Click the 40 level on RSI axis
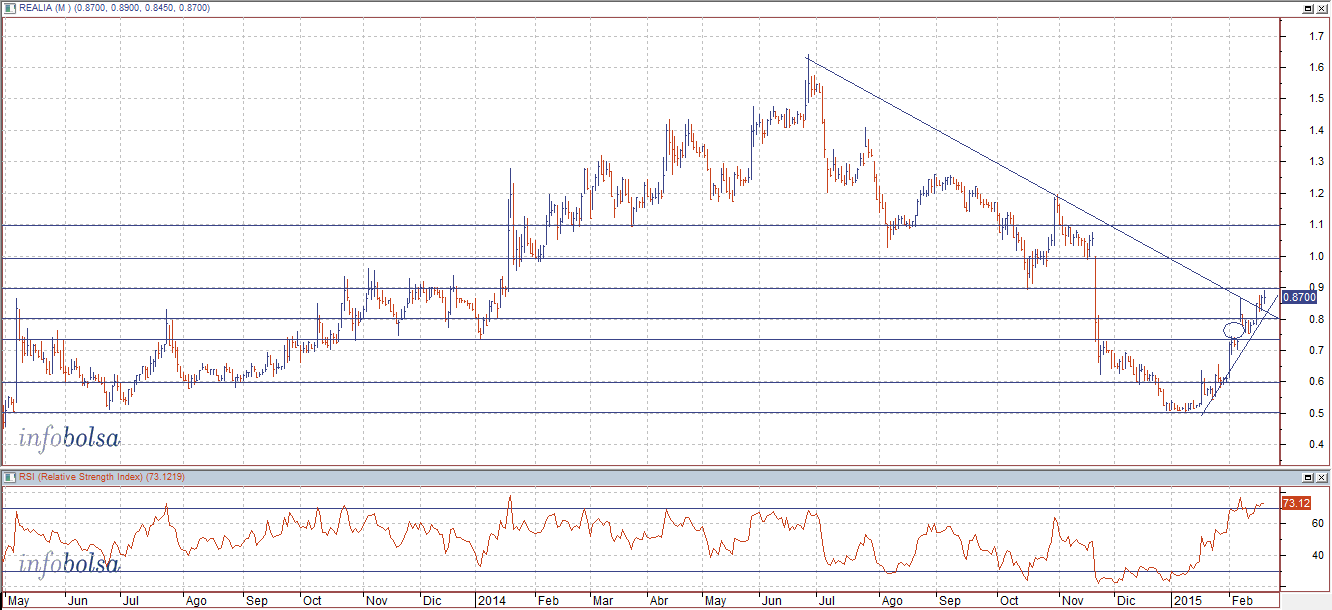Image resolution: width=1332 pixels, height=610 pixels. point(1319,555)
